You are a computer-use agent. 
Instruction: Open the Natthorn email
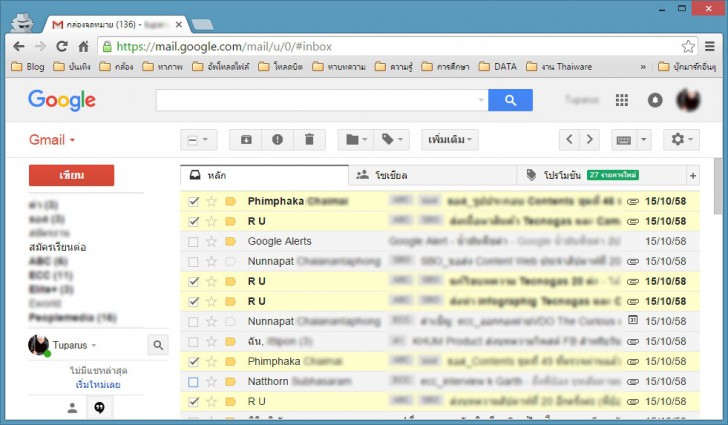click(x=440, y=381)
